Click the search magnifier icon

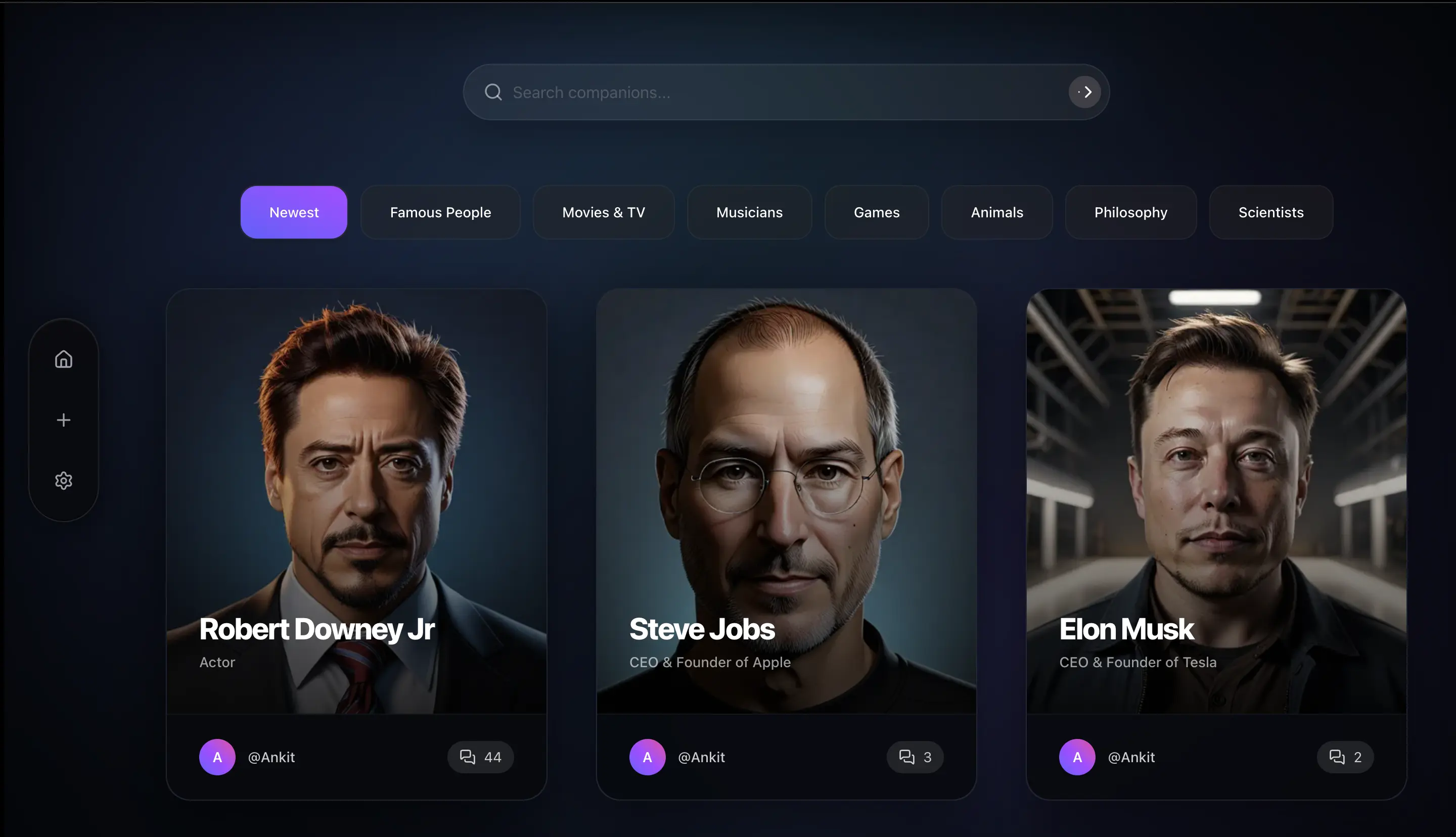[x=492, y=92]
